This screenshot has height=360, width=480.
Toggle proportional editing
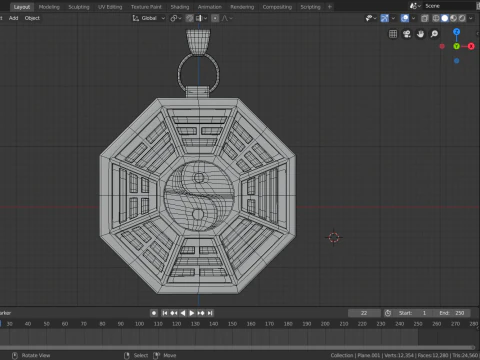215,18
